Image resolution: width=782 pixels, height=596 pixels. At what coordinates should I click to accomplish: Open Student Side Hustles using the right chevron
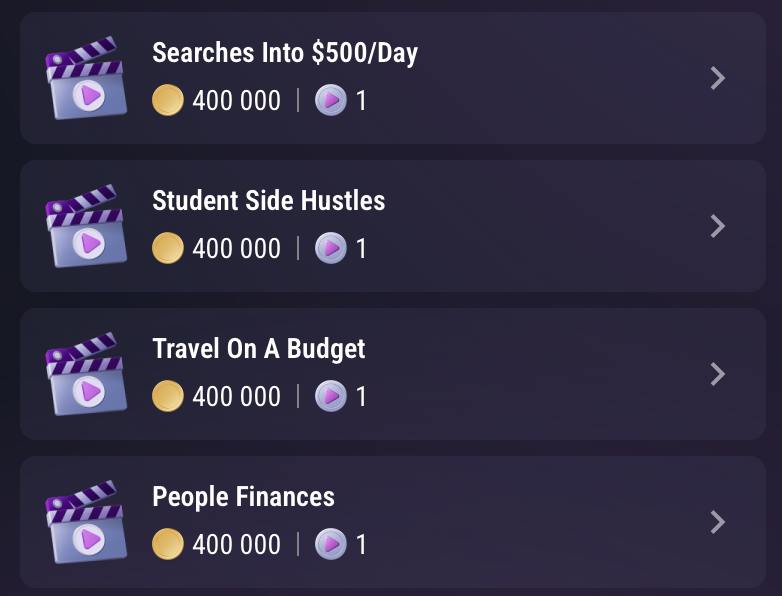pyautogui.click(x=717, y=226)
